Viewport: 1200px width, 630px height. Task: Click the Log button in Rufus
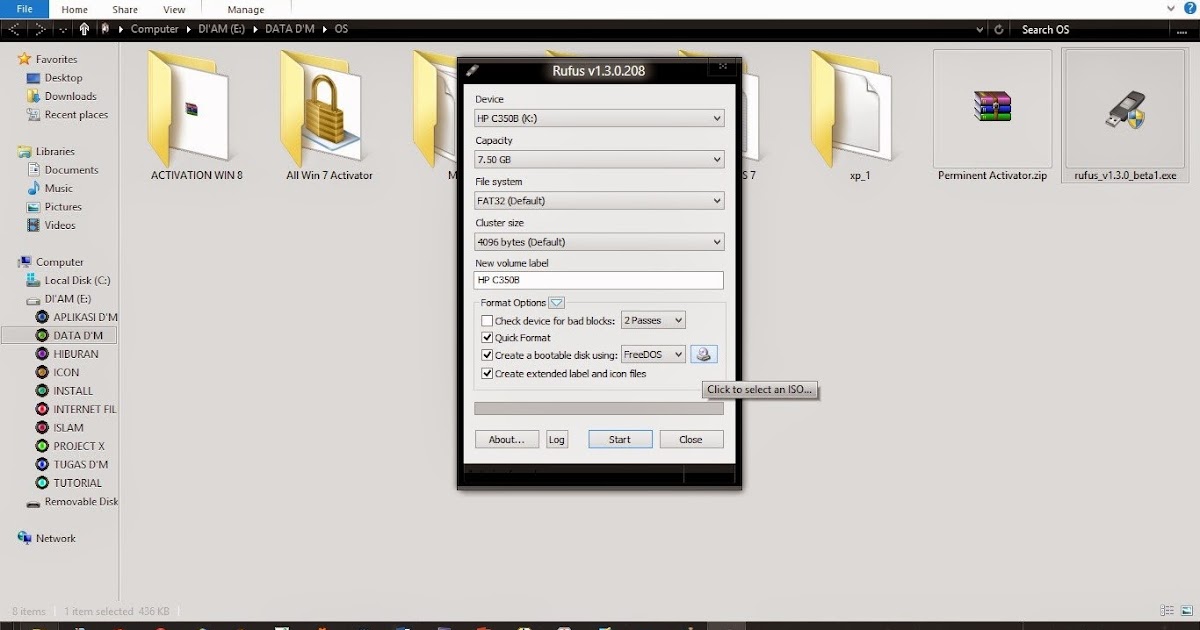click(557, 439)
